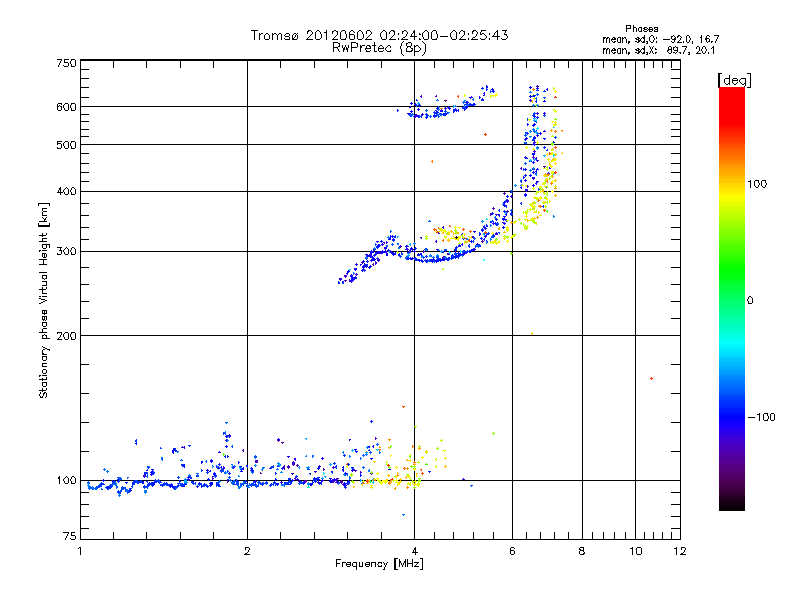Screen dimensions: 800x600
Task: Click the y-axis label '100'
Action: tap(66, 481)
